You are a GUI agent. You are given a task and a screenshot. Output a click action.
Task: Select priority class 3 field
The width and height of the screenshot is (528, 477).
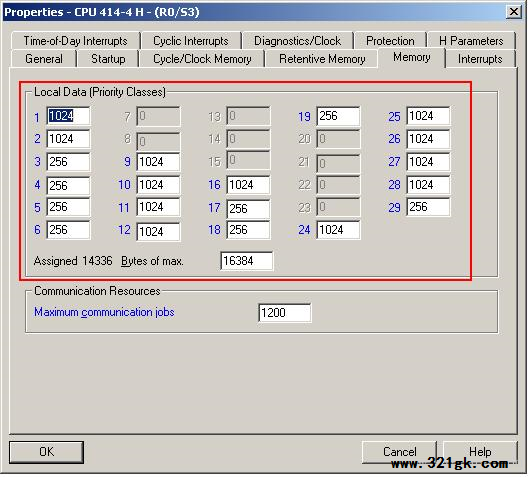(x=68, y=162)
